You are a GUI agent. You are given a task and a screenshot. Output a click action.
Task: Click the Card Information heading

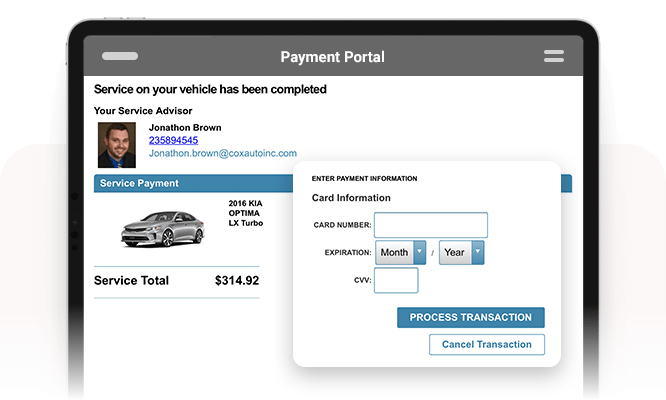coord(351,198)
